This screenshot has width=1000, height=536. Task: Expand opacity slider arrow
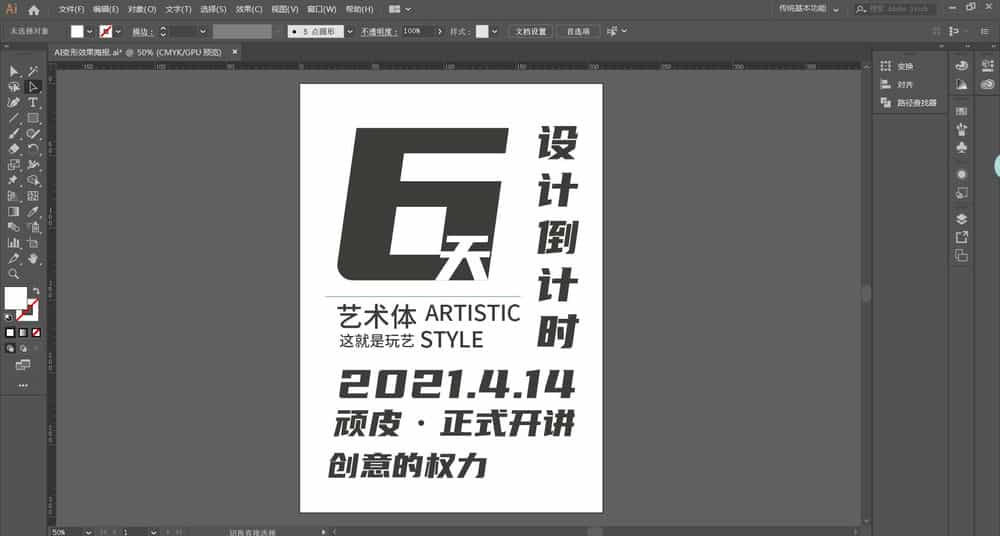click(x=439, y=31)
